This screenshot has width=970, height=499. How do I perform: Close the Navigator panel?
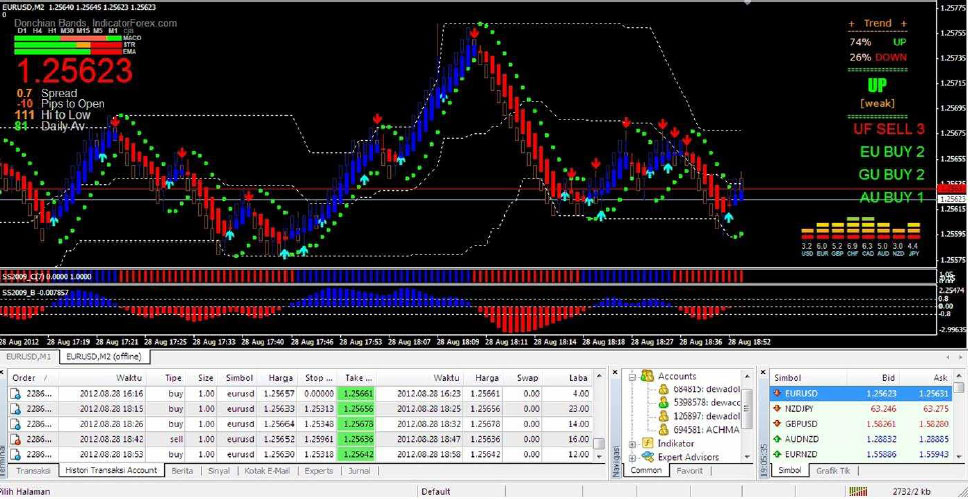coord(615,373)
